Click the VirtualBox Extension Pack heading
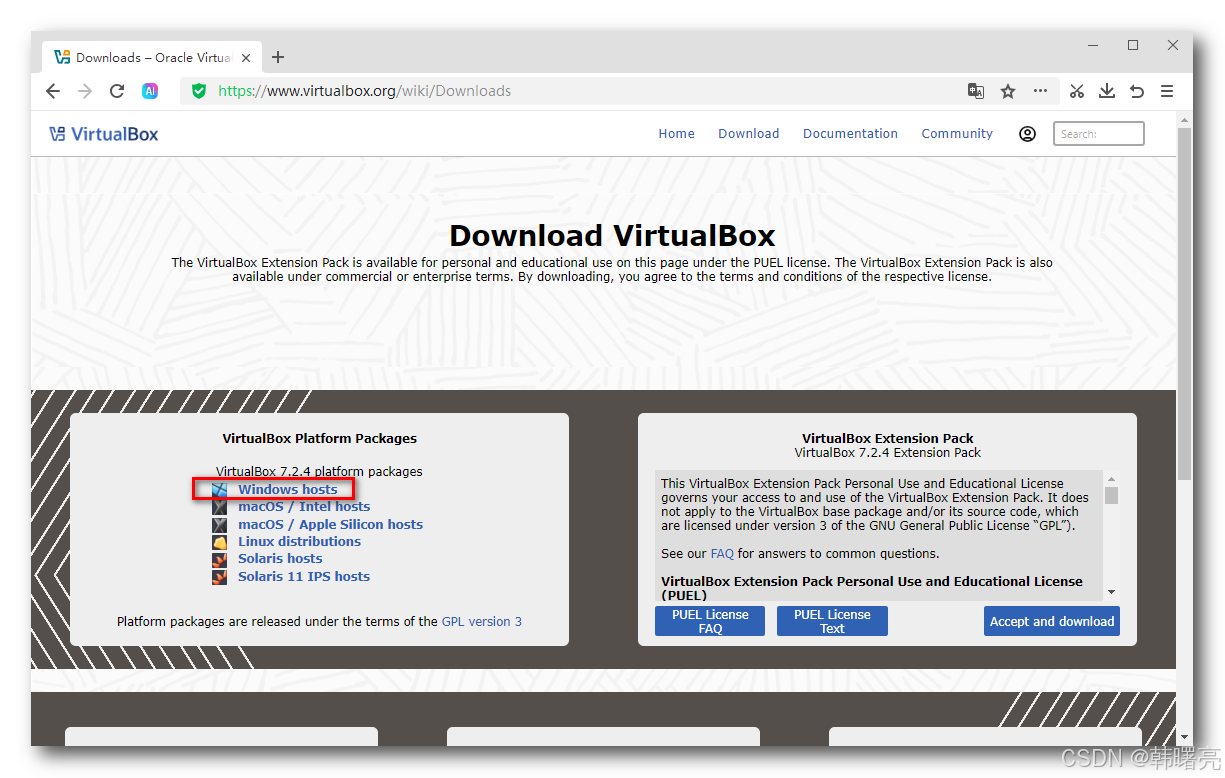This screenshot has height=778, width=1225. [x=888, y=438]
